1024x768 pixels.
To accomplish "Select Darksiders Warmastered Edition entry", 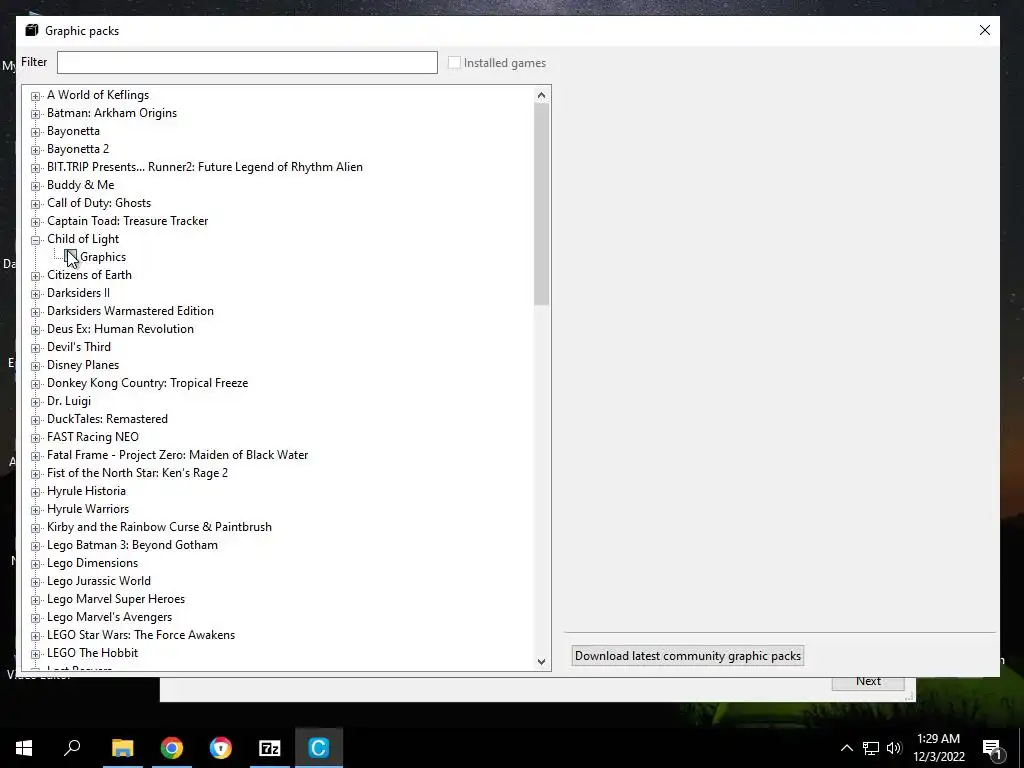I will 130,311.
